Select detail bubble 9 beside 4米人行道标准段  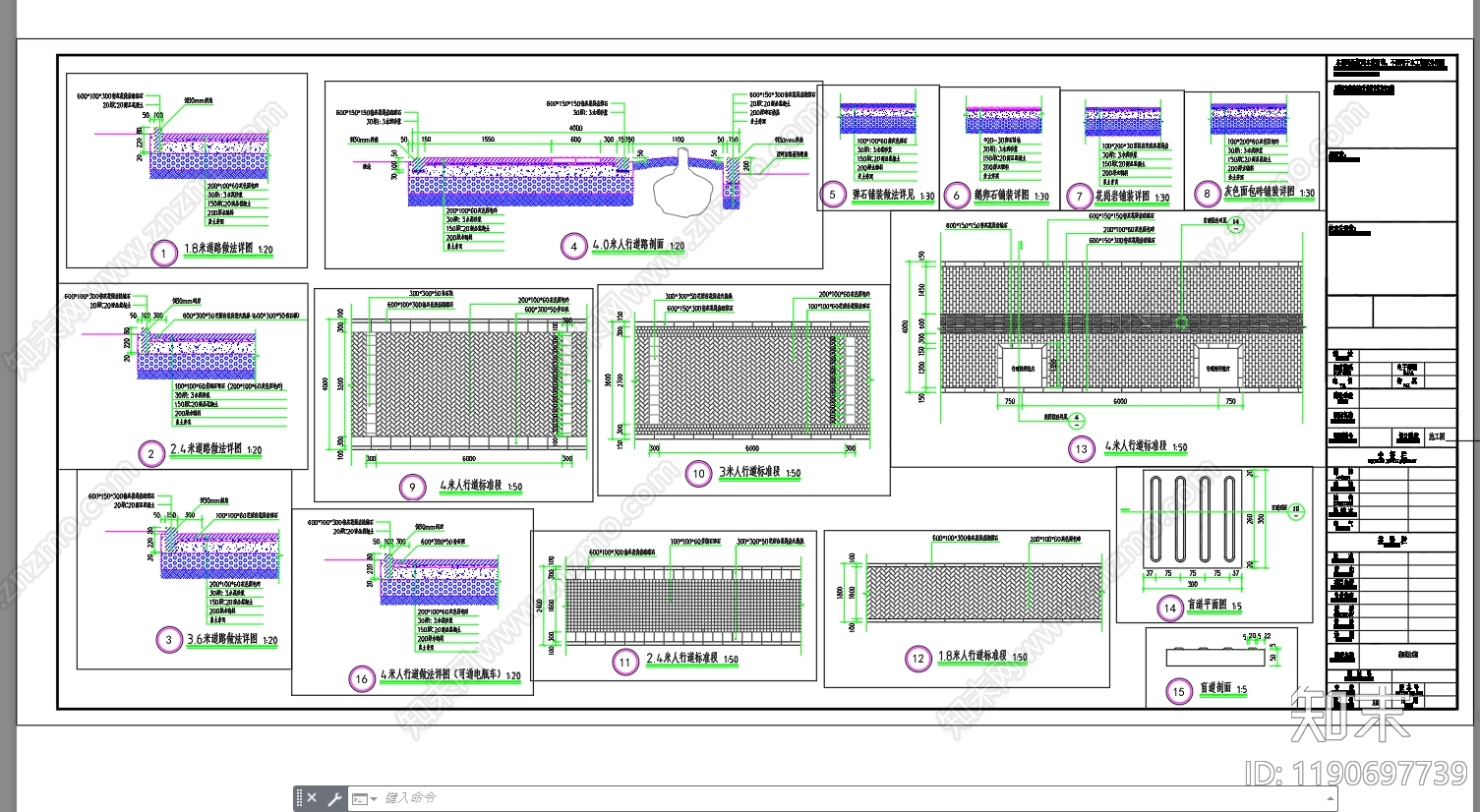(412, 487)
